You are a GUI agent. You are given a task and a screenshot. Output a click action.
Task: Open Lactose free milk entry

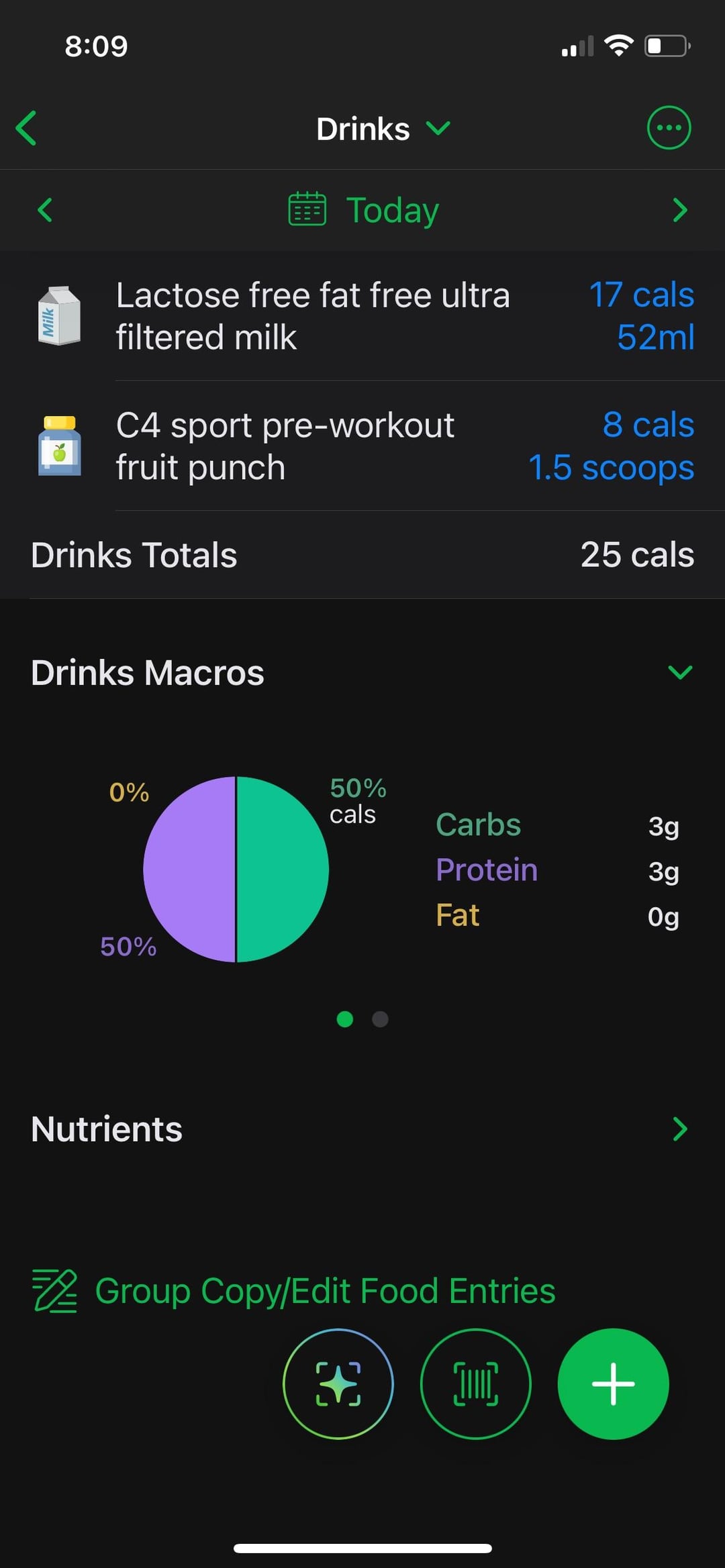point(312,315)
